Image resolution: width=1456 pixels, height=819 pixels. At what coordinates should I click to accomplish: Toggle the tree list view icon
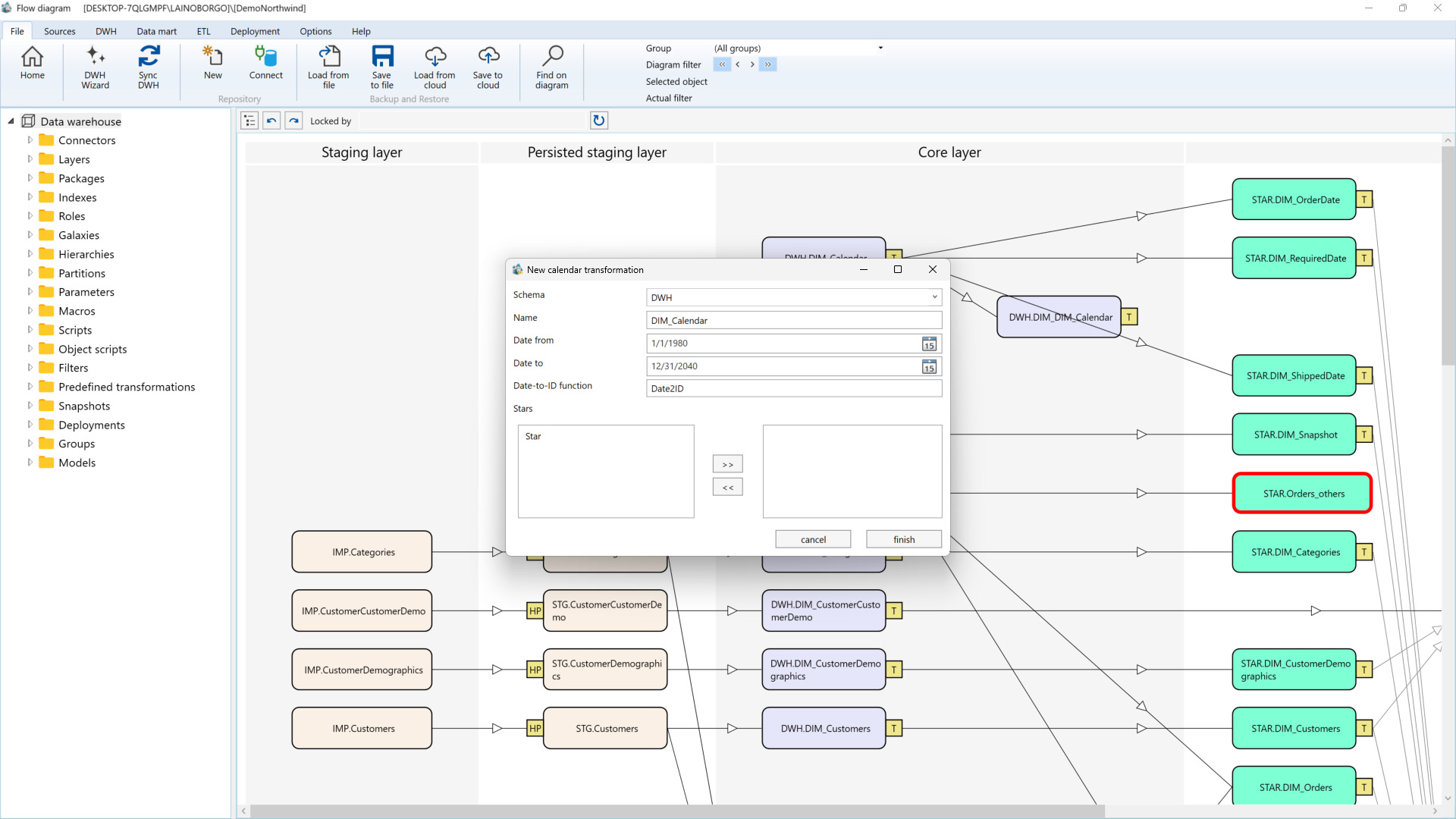click(249, 121)
